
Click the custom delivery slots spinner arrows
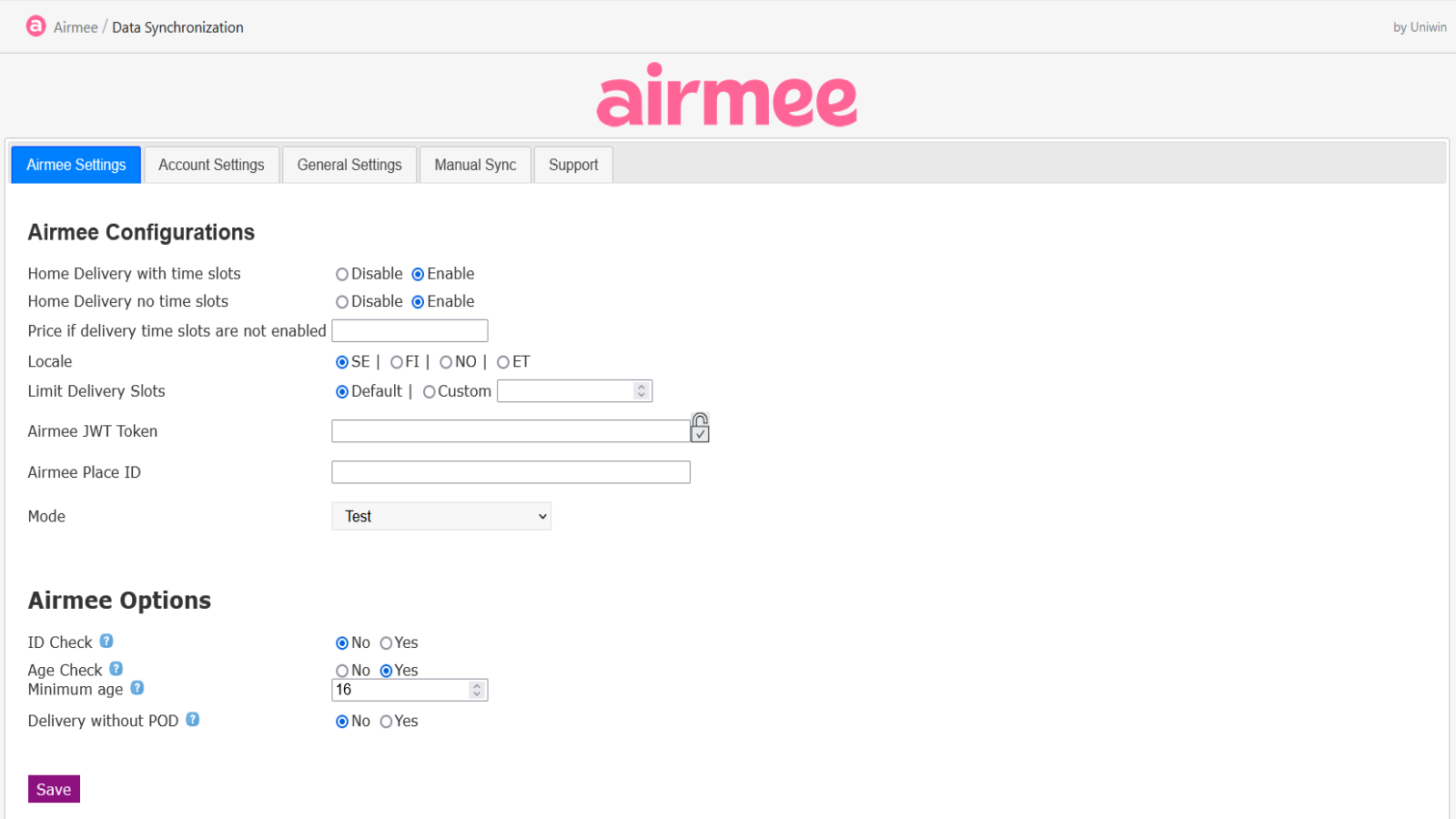coord(643,390)
